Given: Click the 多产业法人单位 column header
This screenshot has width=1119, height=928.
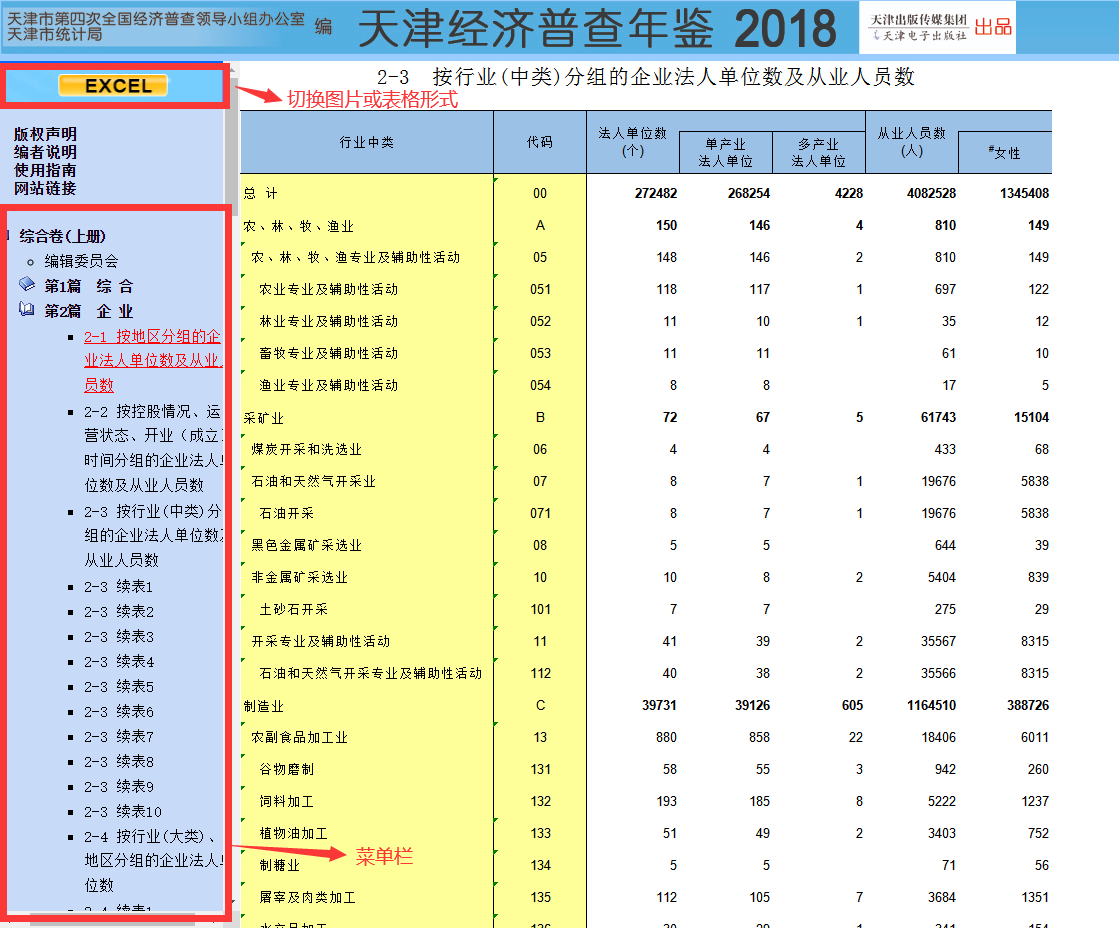Looking at the screenshot, I should [x=819, y=153].
